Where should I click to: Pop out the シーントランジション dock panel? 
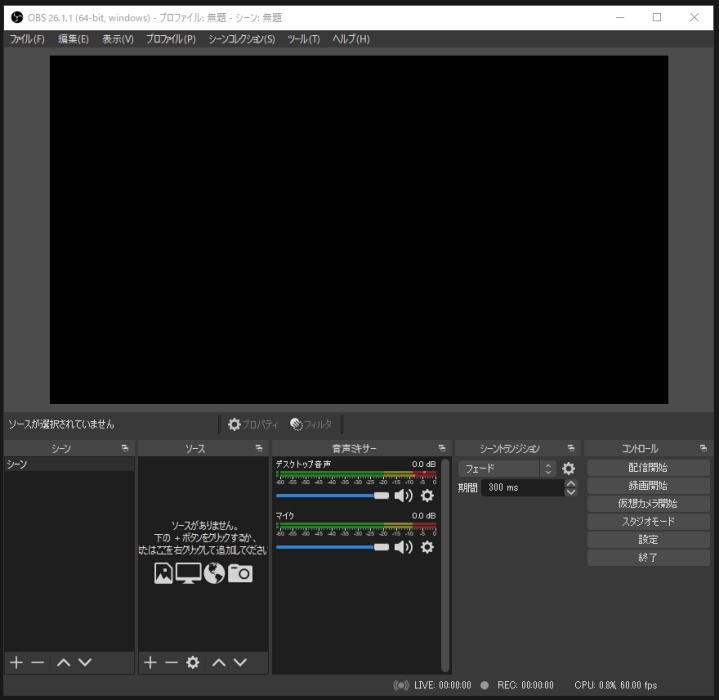coord(571,448)
